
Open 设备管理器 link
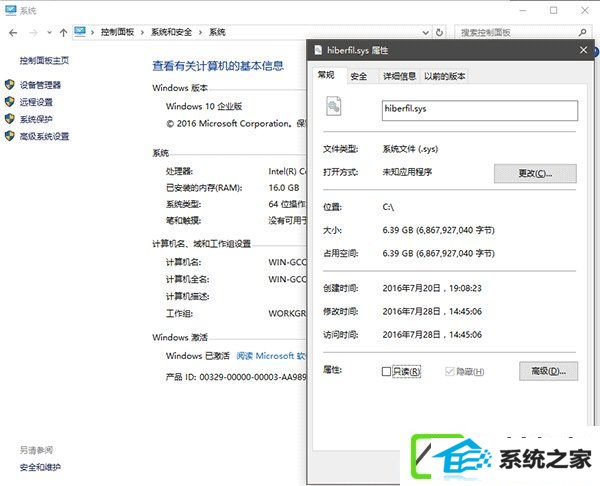(x=40, y=85)
